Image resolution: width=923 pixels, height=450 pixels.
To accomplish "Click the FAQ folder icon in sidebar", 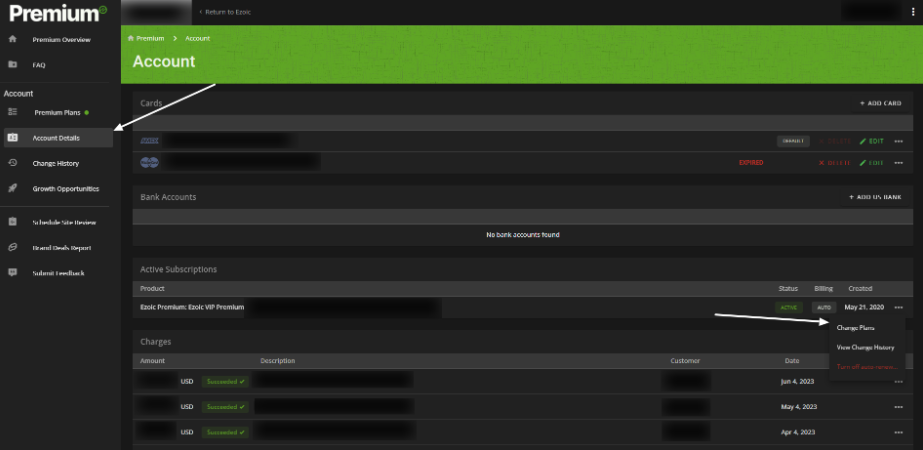I will pos(12,64).
